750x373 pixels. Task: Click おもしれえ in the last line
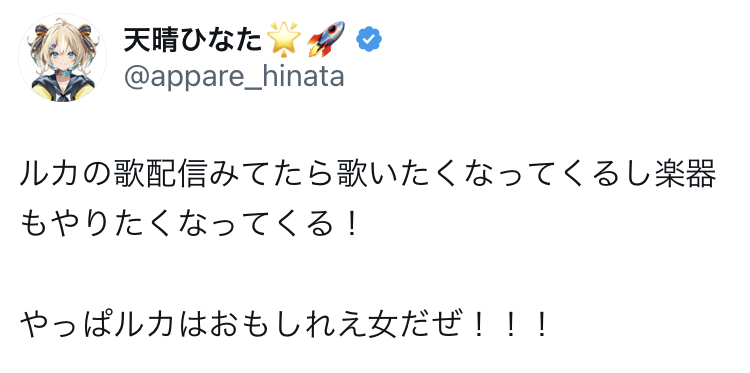[x=269, y=327]
